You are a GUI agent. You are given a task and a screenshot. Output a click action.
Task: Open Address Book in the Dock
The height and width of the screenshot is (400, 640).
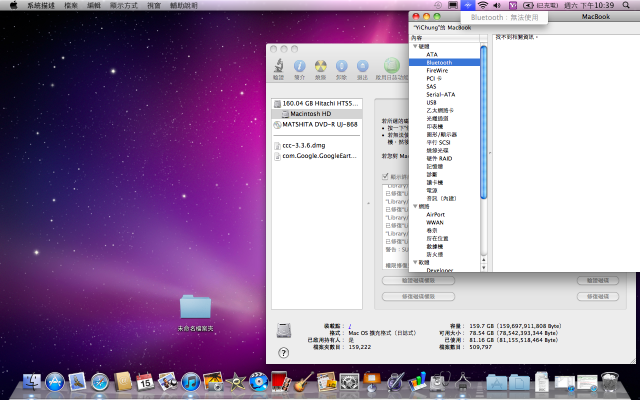tap(123, 382)
